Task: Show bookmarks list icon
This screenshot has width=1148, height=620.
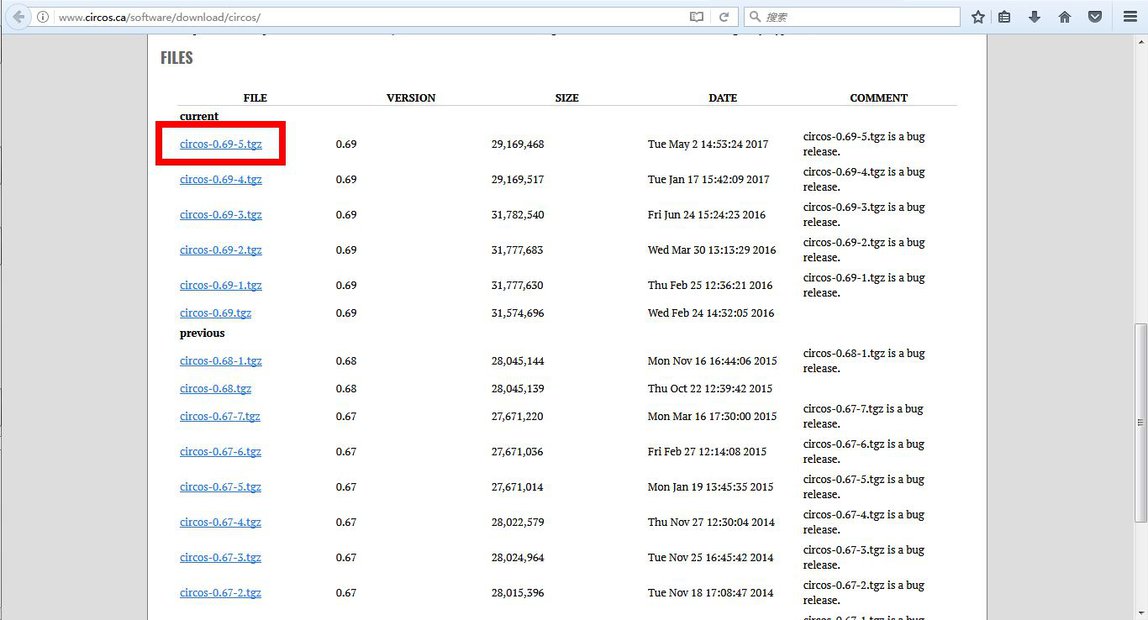Action: point(1004,17)
